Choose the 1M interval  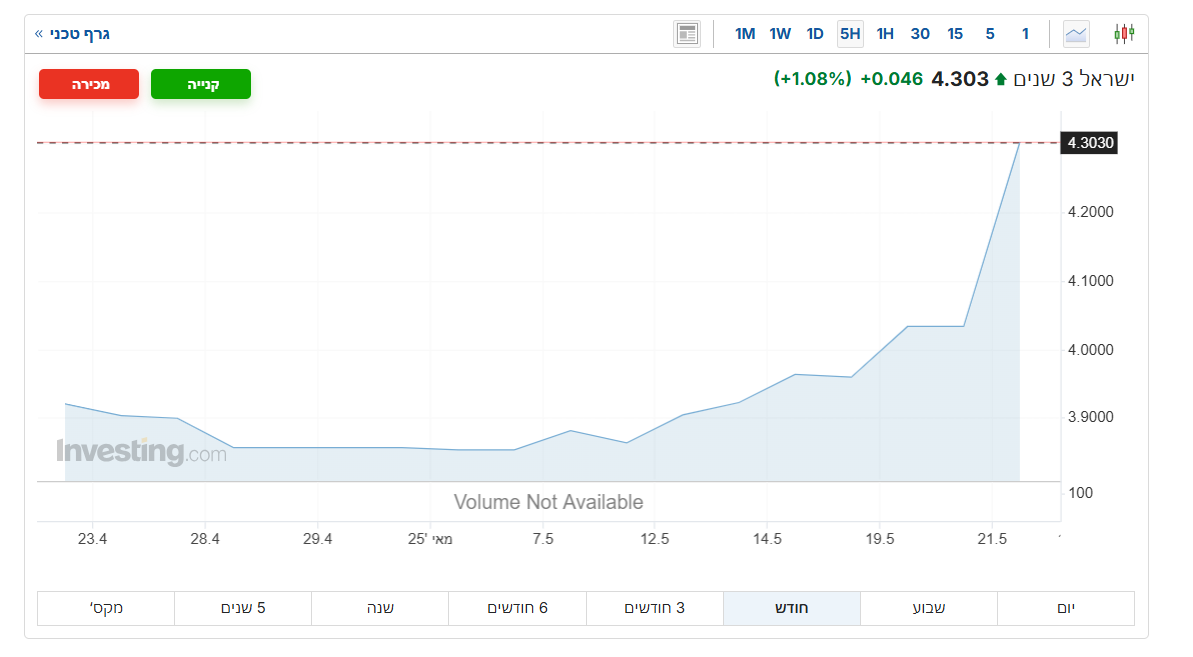coord(745,34)
